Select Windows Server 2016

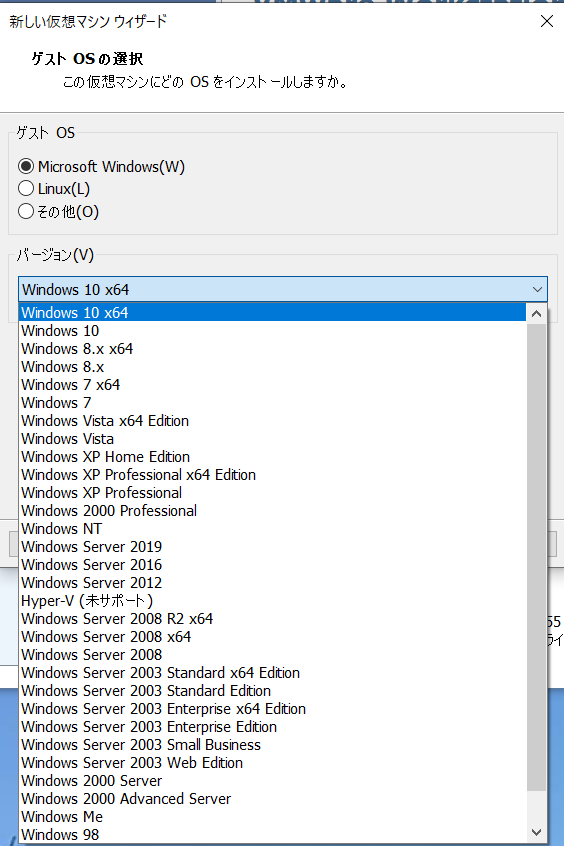pyautogui.click(x=273, y=564)
